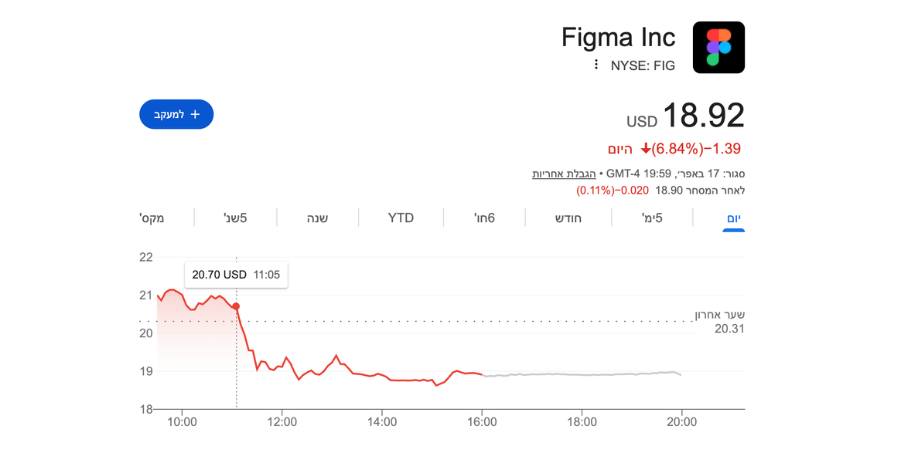The image size is (900, 450).
Task: Select the 6חו' range tab
Action: click(485, 218)
